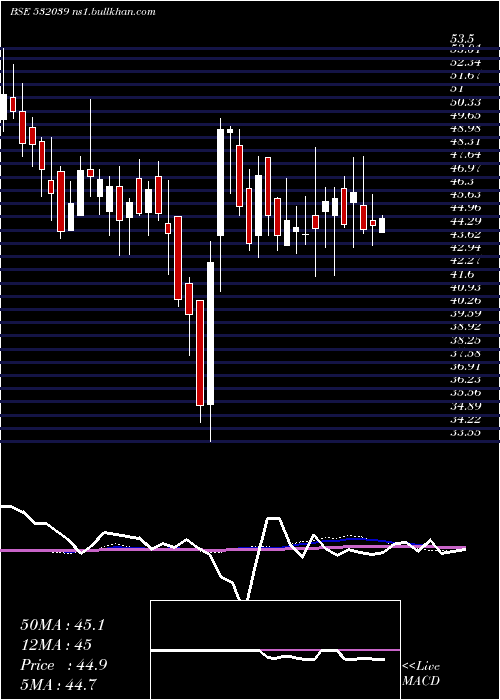Viewport: 500px width, 700px height.
Task: Click the <<Live MACD label
Action: pyautogui.click(x=421, y=674)
